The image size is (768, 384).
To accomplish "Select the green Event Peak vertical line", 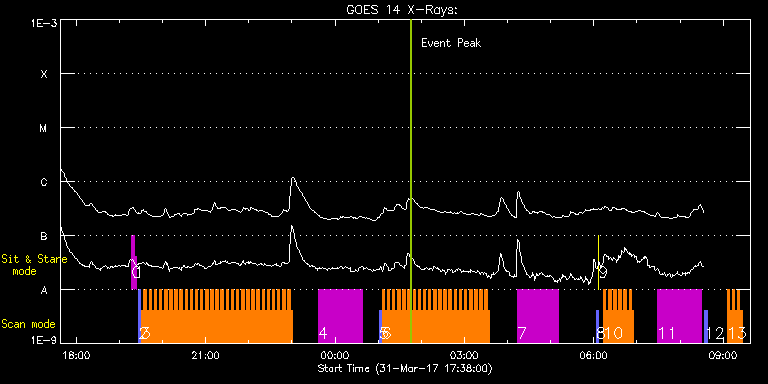I will click(411, 181).
